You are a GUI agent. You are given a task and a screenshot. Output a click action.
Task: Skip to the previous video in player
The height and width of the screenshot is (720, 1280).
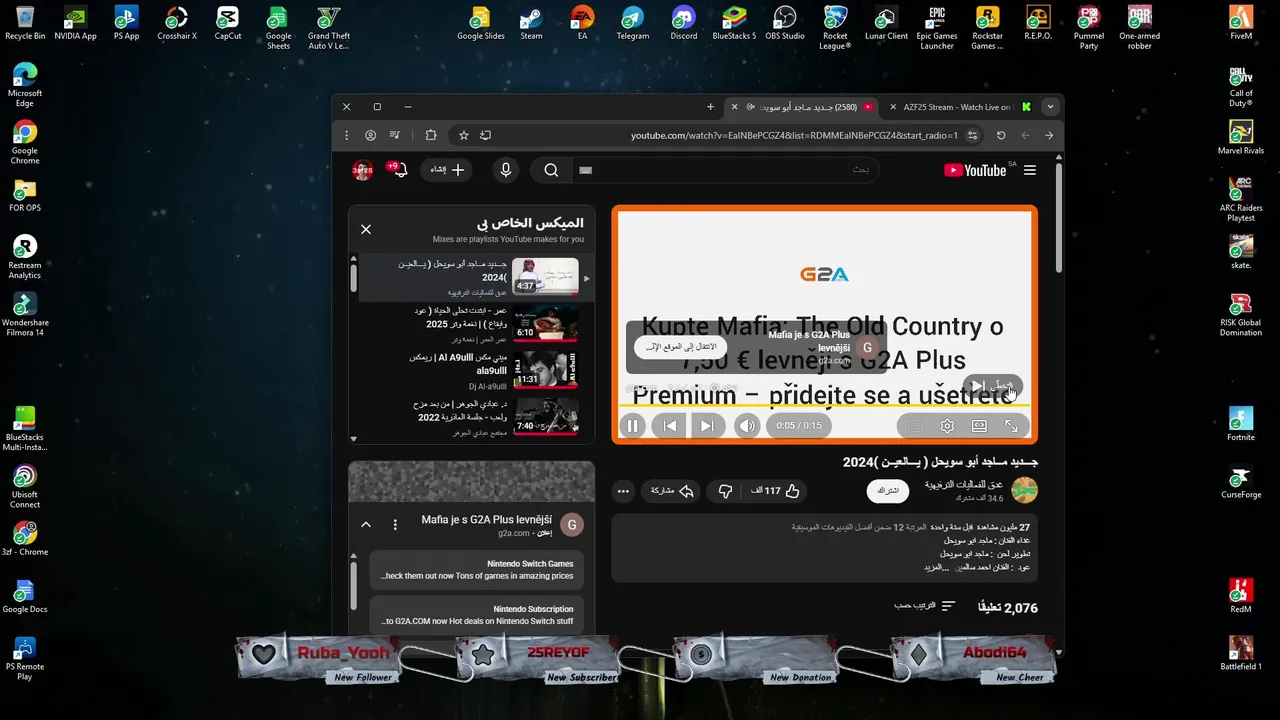coord(670,426)
